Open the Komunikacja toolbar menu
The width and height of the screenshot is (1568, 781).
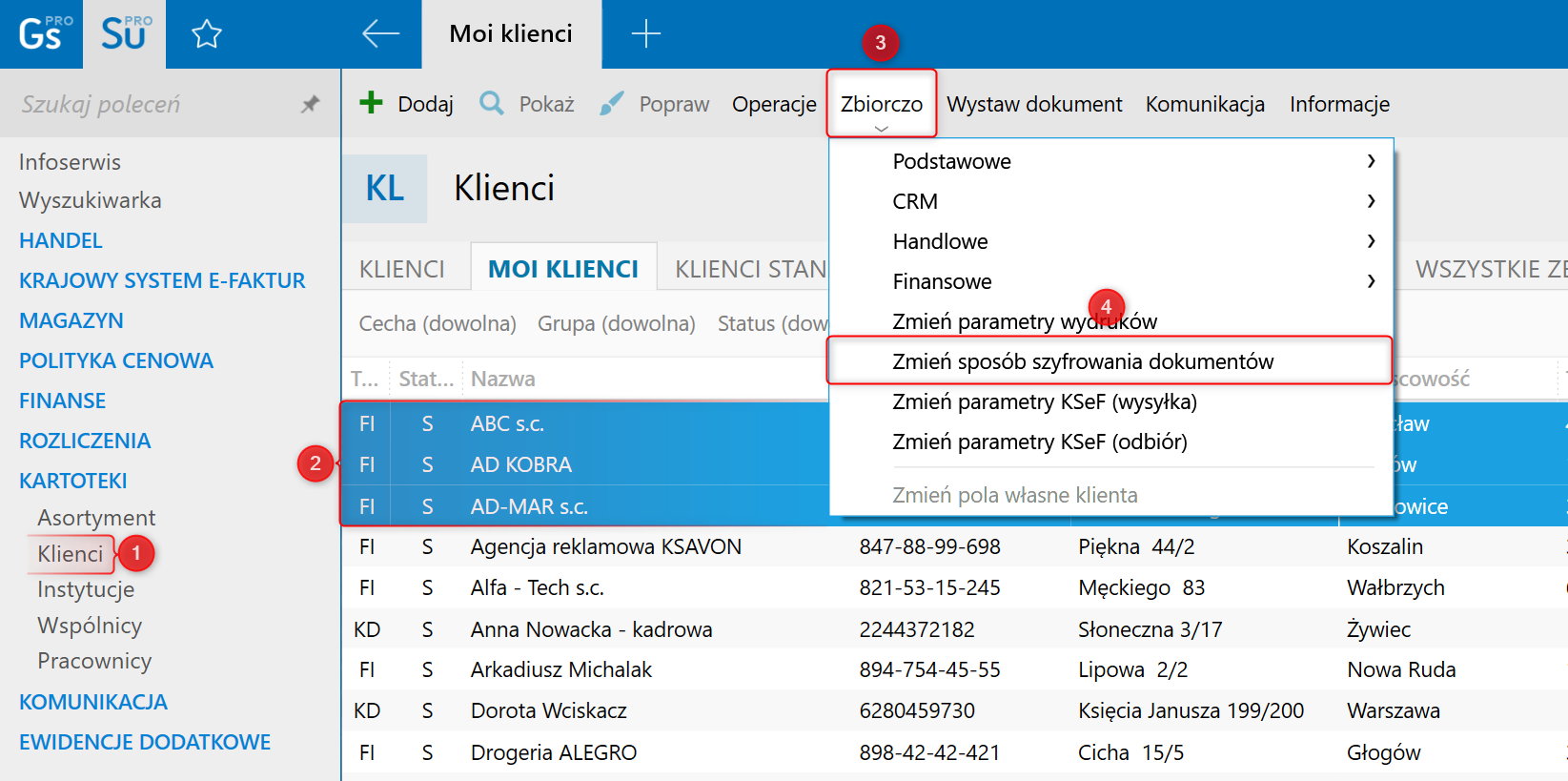point(1205,104)
